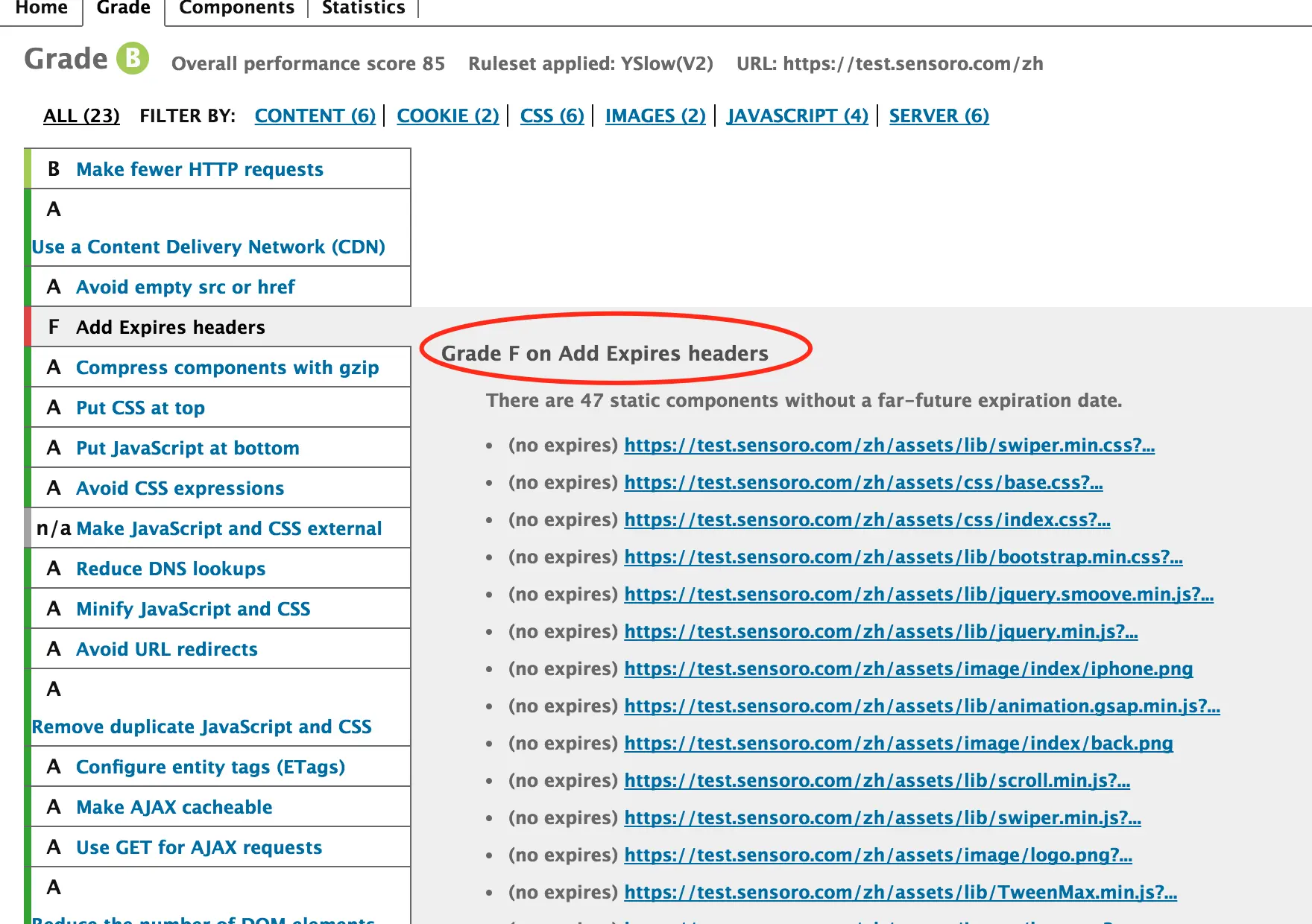
Task: Open the index.css component link
Action: [x=868, y=519]
